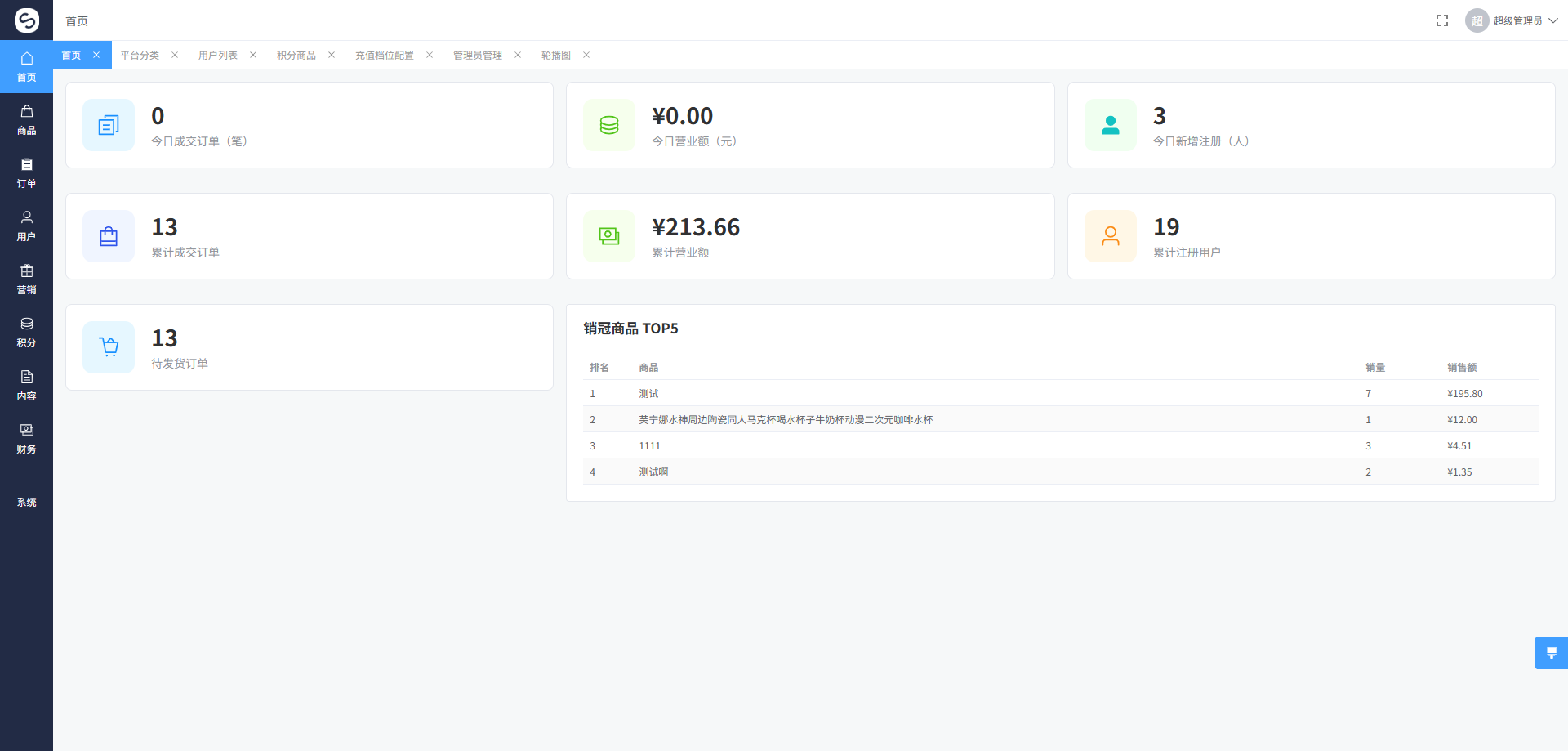1568x751 pixels.
Task: Click the ¥12.00 sales amount cell
Action: coord(1462,420)
